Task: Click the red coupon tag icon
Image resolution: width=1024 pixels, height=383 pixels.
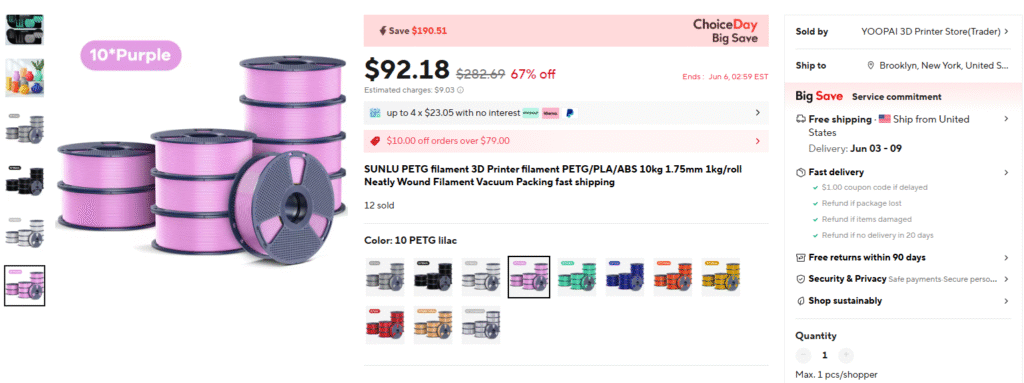Action: (x=375, y=141)
